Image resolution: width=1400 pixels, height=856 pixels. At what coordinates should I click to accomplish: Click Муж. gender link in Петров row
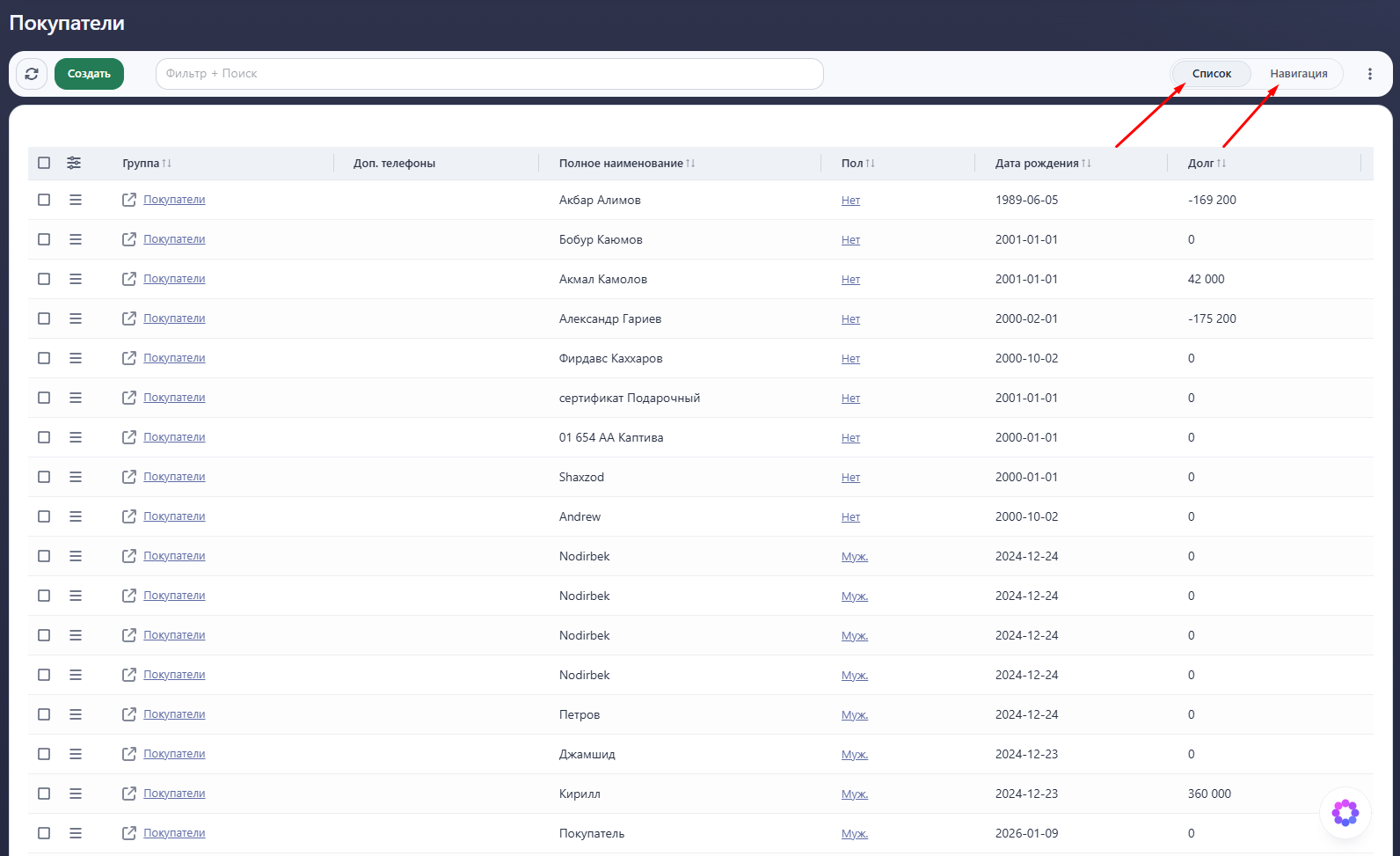[x=855, y=715]
